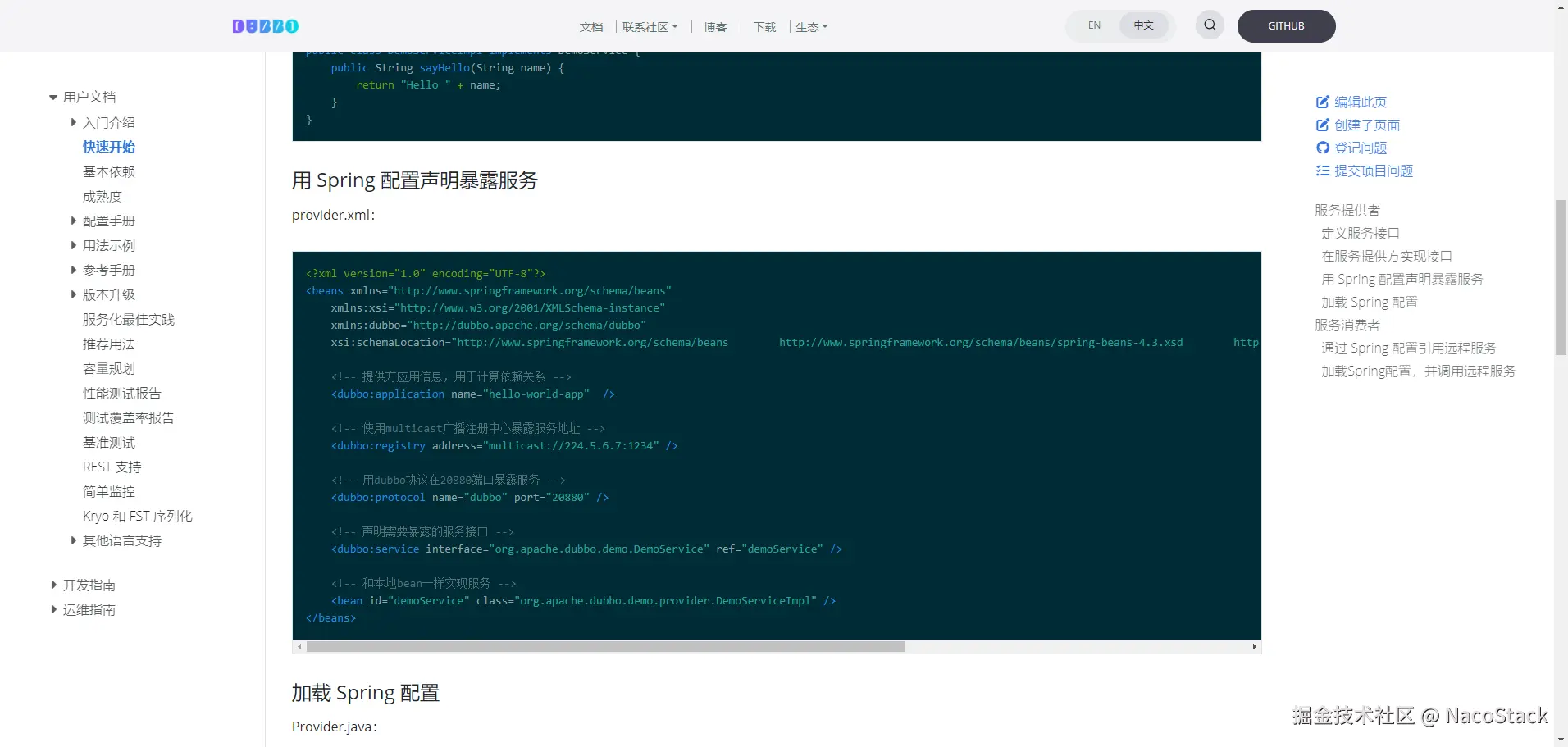The width and height of the screenshot is (1568, 747).
Task: Go to the 博客 page
Action: click(x=715, y=27)
